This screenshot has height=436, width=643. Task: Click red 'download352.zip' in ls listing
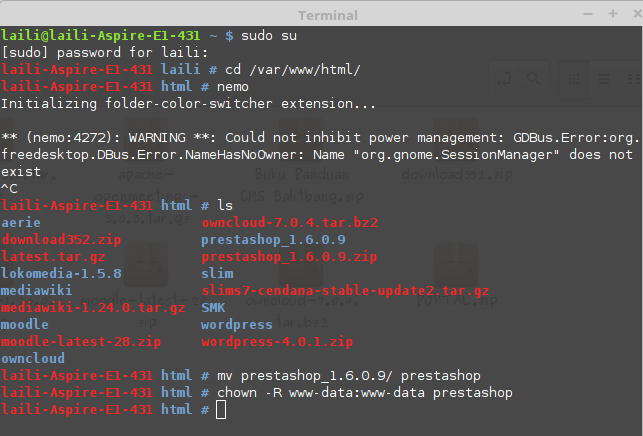pyautogui.click(x=61, y=240)
